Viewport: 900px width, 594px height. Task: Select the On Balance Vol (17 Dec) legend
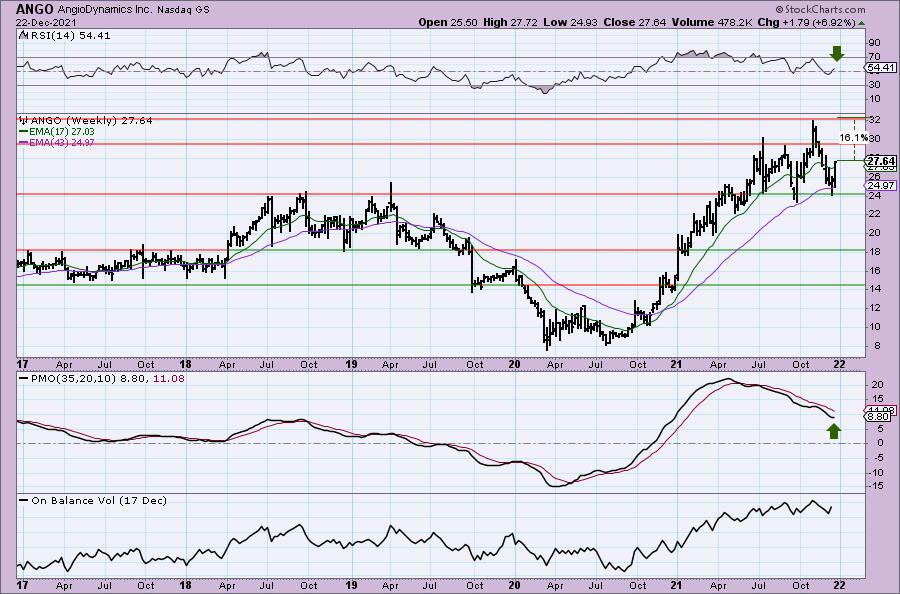coord(99,500)
